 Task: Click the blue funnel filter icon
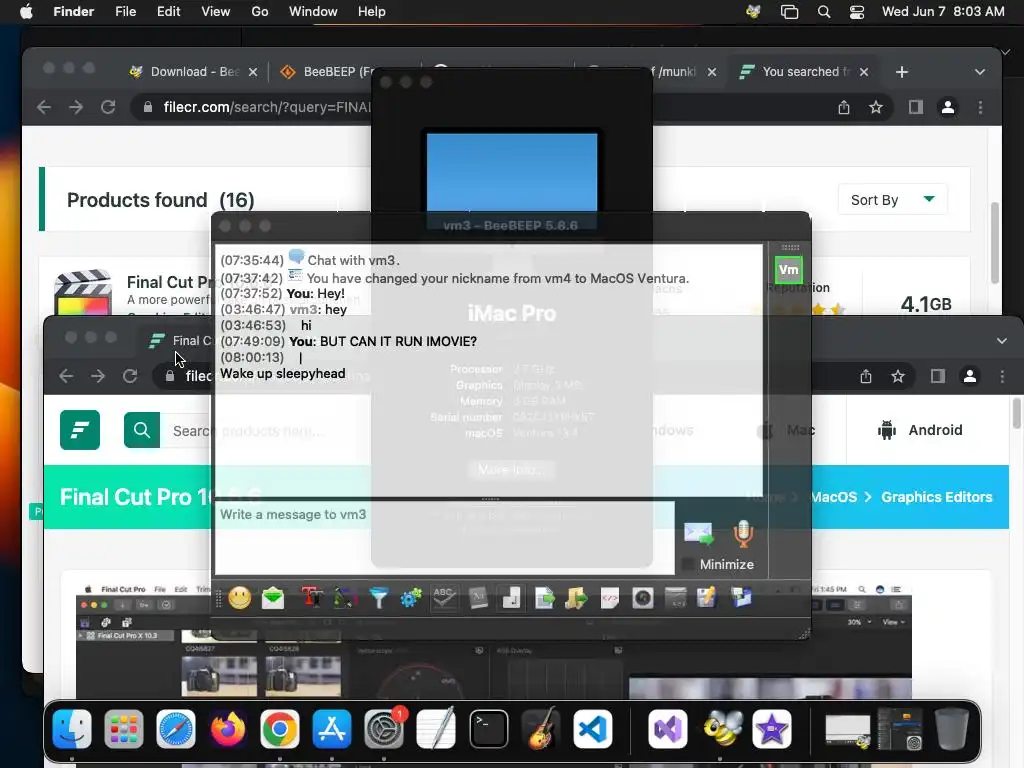378,598
